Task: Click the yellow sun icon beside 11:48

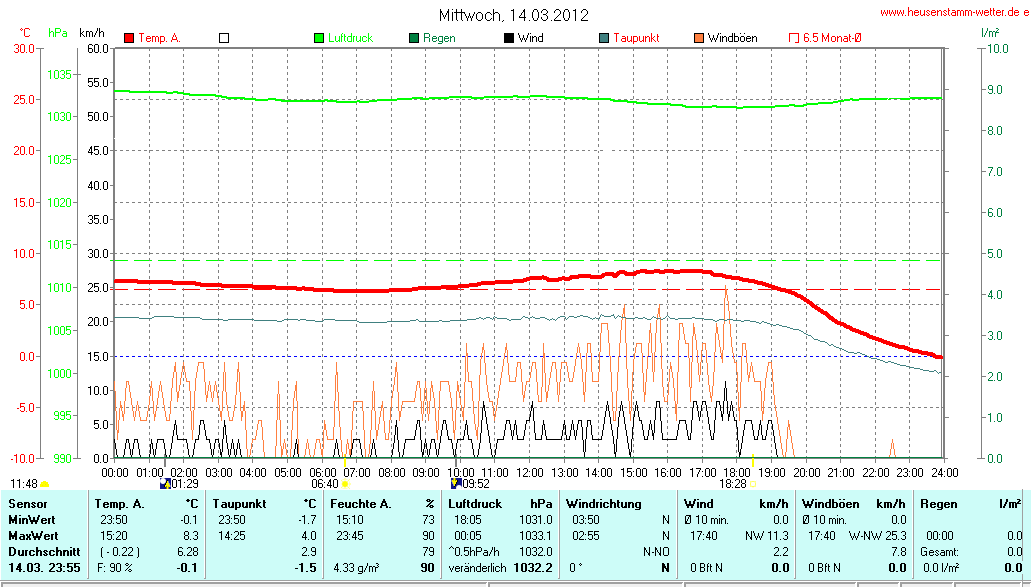Action: coord(44,484)
